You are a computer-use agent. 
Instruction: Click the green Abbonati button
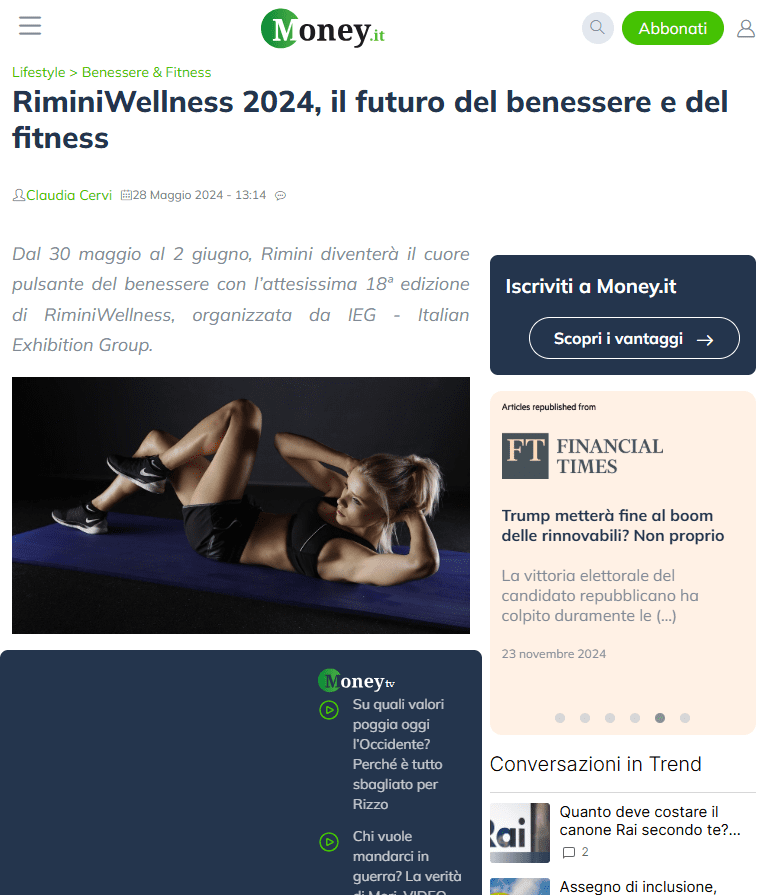(x=673, y=28)
